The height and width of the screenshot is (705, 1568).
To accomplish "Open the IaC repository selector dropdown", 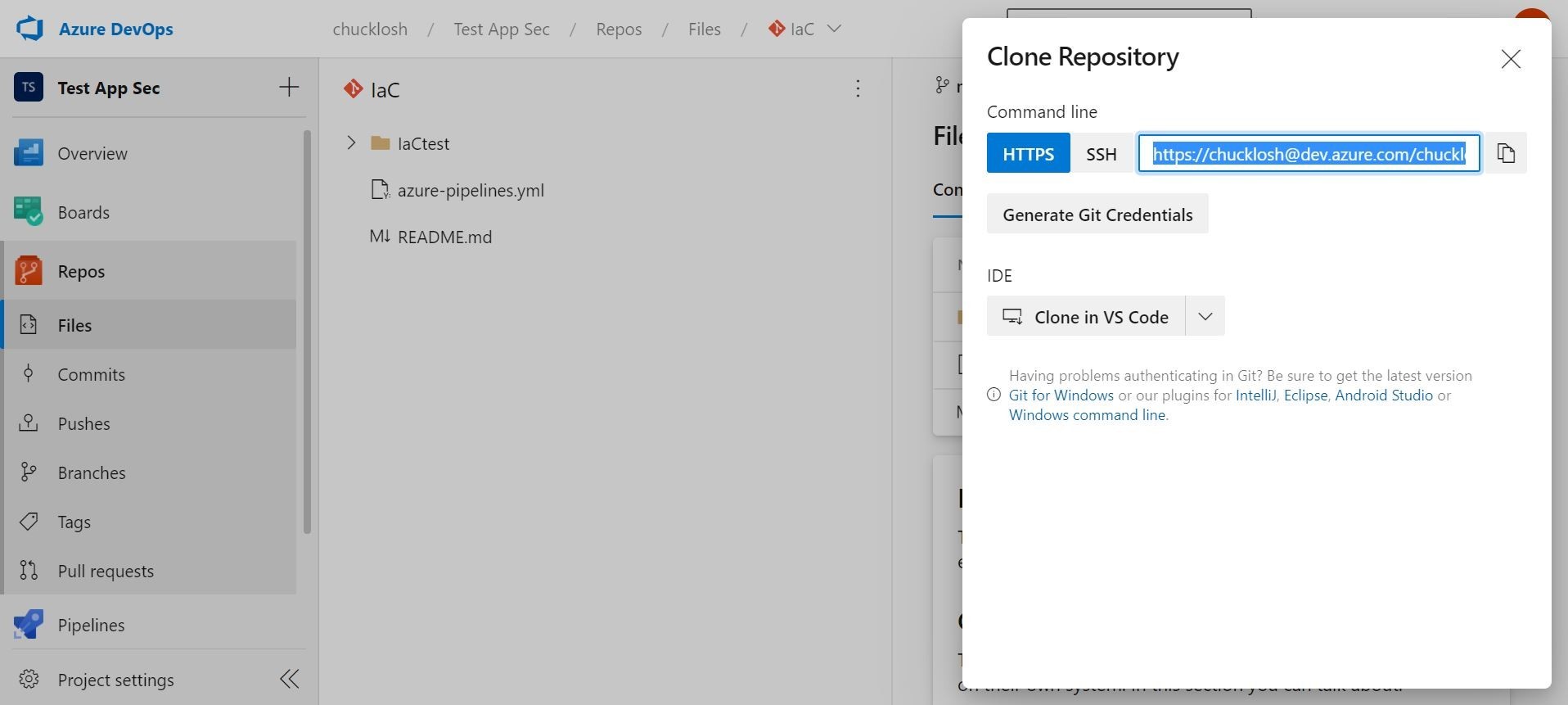I will 834,29.
